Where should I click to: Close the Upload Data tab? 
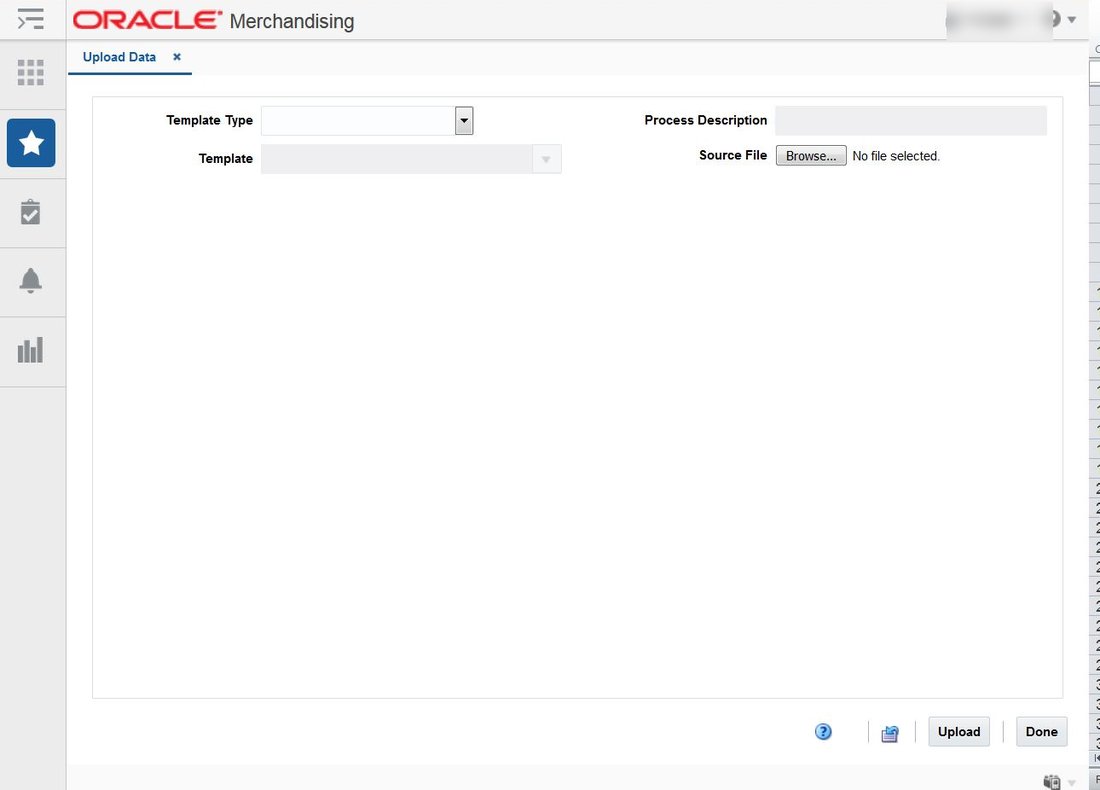[177, 57]
